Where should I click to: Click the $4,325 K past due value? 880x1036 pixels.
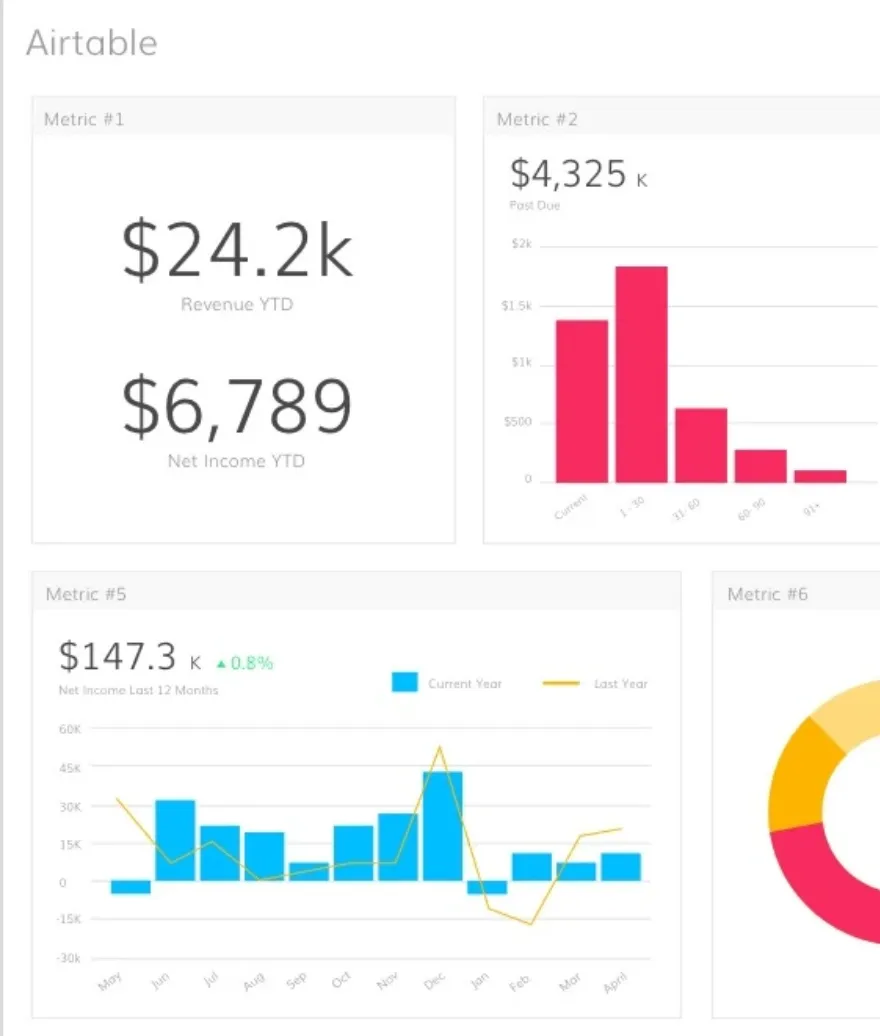coord(579,174)
